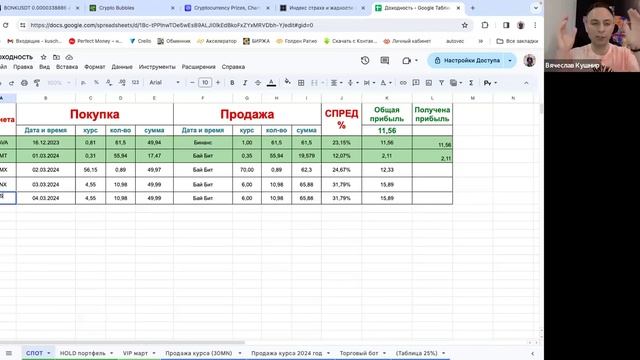Open the Все закладки folder
Screen dimensions: 640x360
point(517,41)
